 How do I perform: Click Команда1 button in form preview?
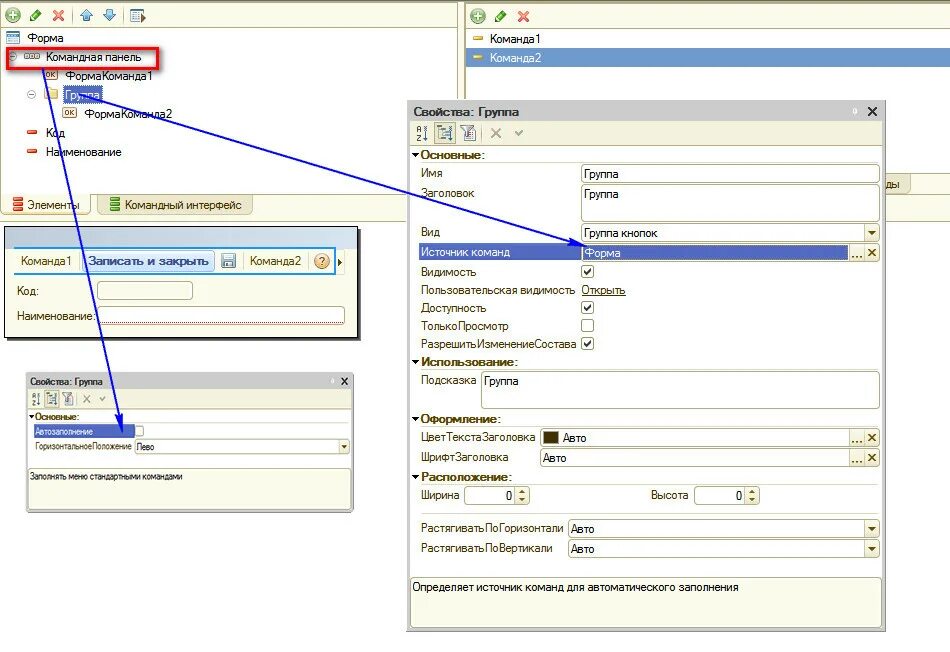pos(46,261)
